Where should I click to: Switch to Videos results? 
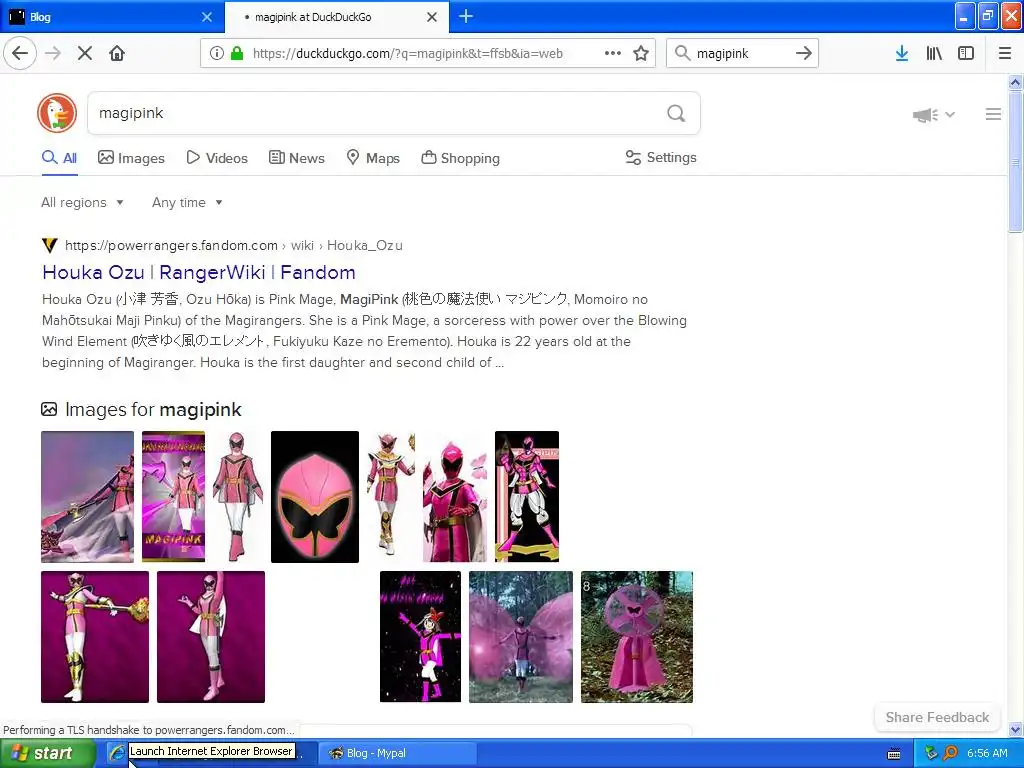click(x=217, y=158)
